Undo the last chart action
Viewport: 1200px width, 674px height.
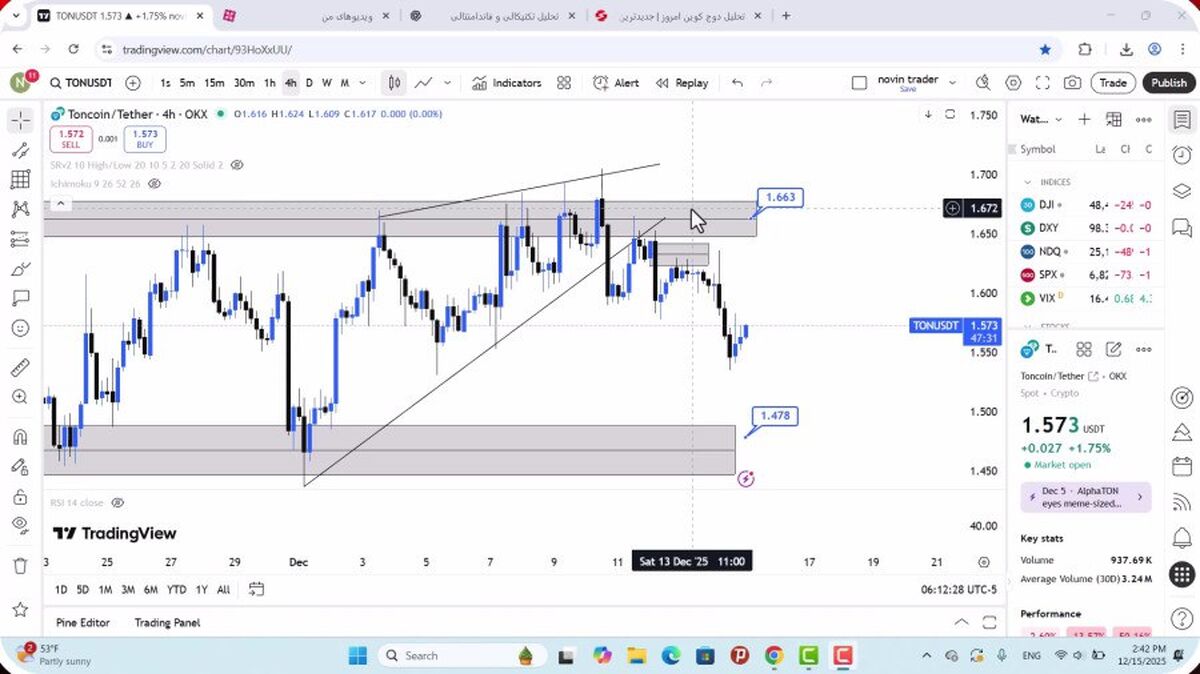tap(737, 83)
